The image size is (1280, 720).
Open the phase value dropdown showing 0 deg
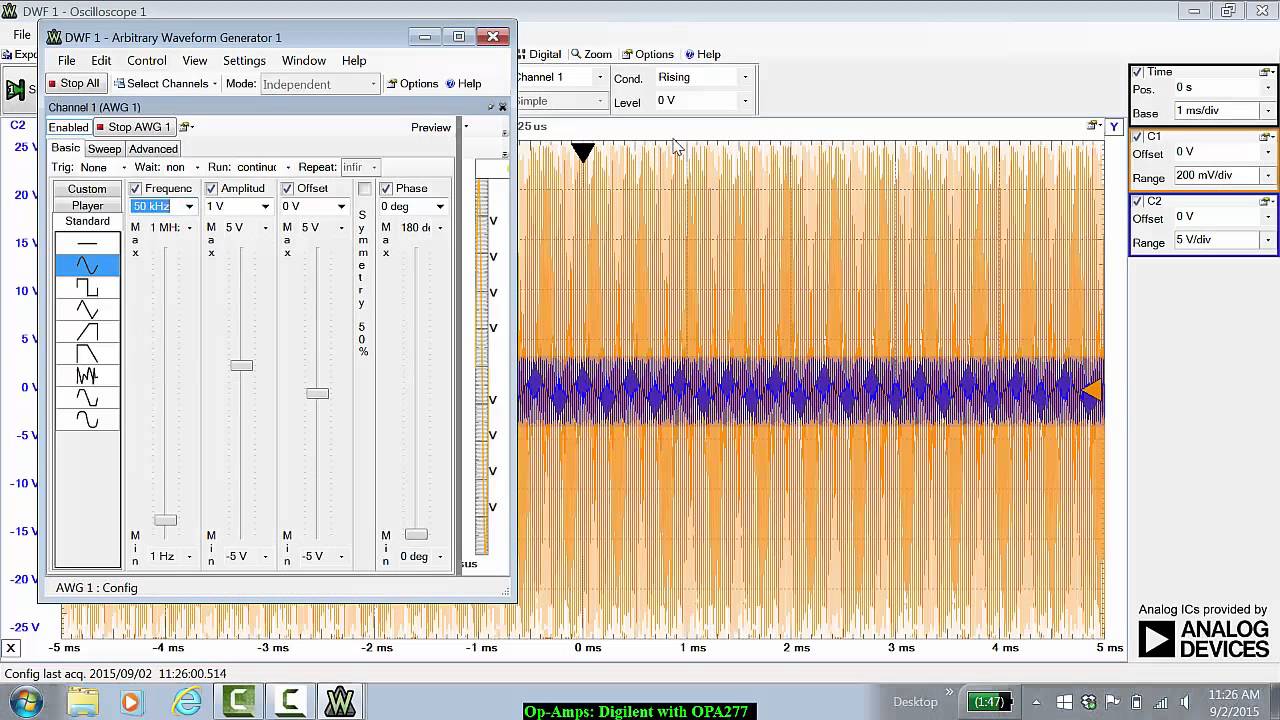[x=440, y=207]
